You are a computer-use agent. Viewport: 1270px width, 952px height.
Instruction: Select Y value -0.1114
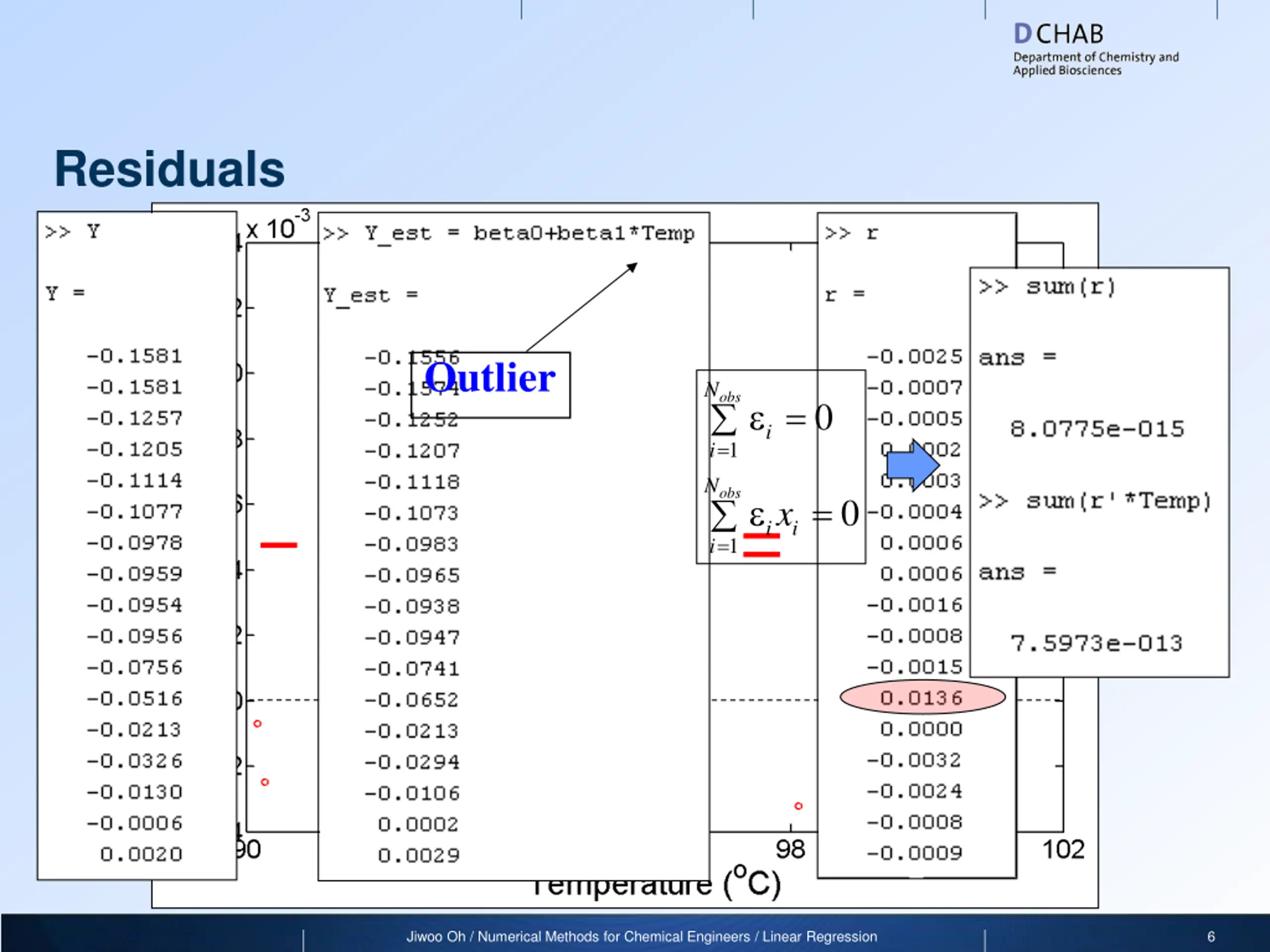click(x=134, y=480)
